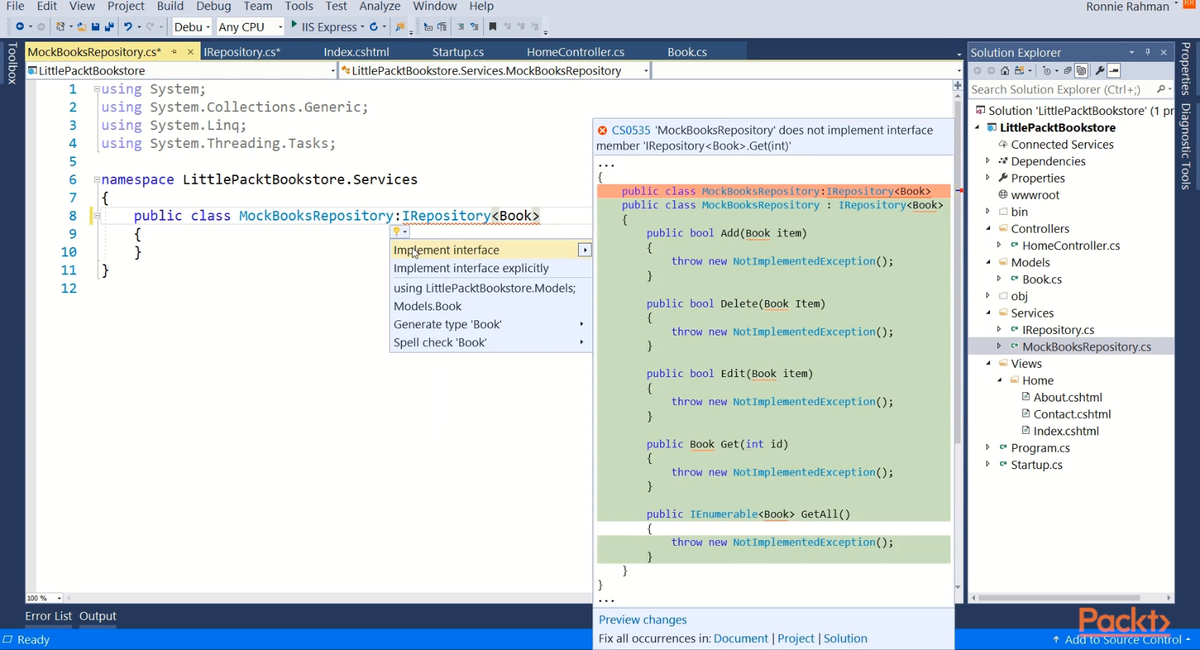Click the red error icon beside CS0535

602,130
